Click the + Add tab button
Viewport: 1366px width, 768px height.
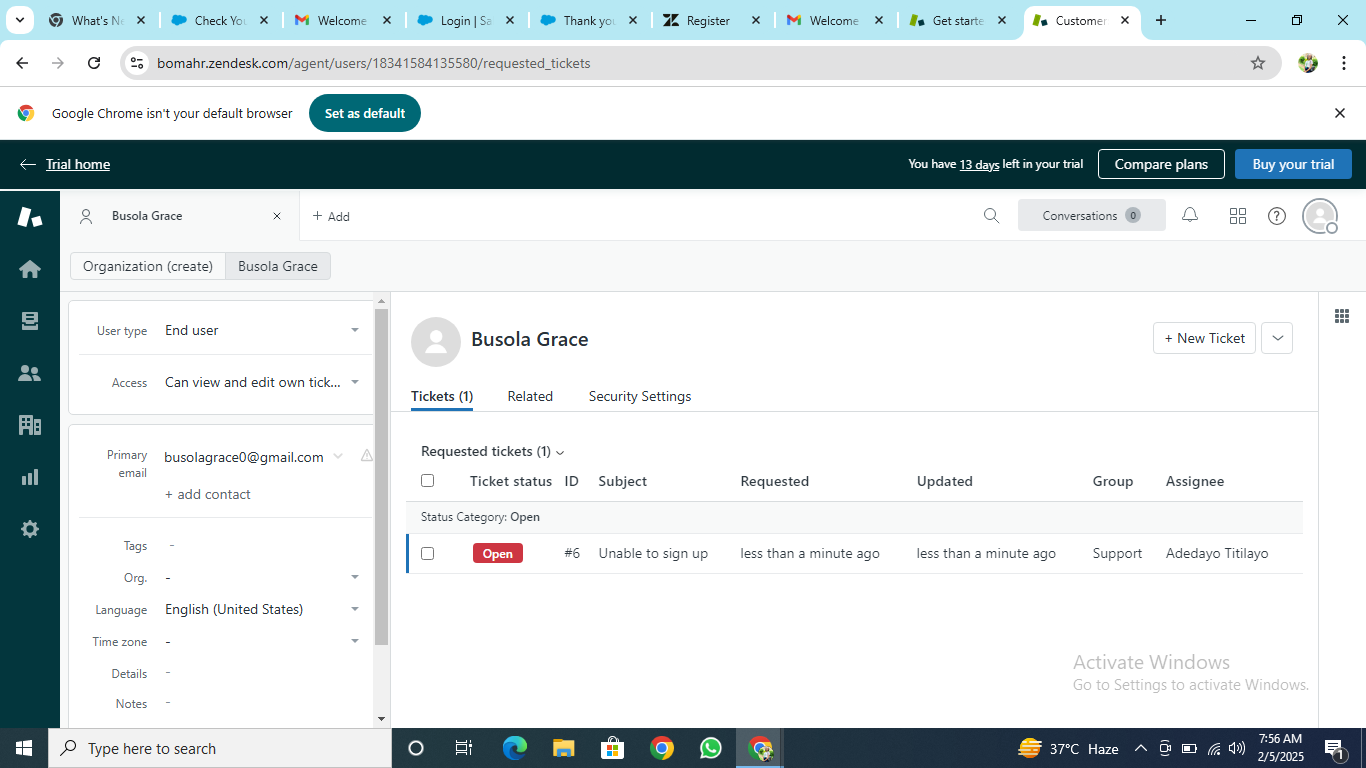(x=331, y=216)
